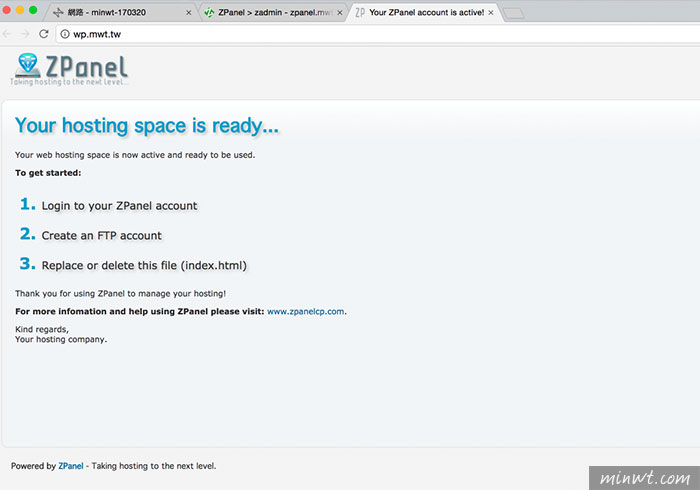Click the browser back arrow

(7, 34)
